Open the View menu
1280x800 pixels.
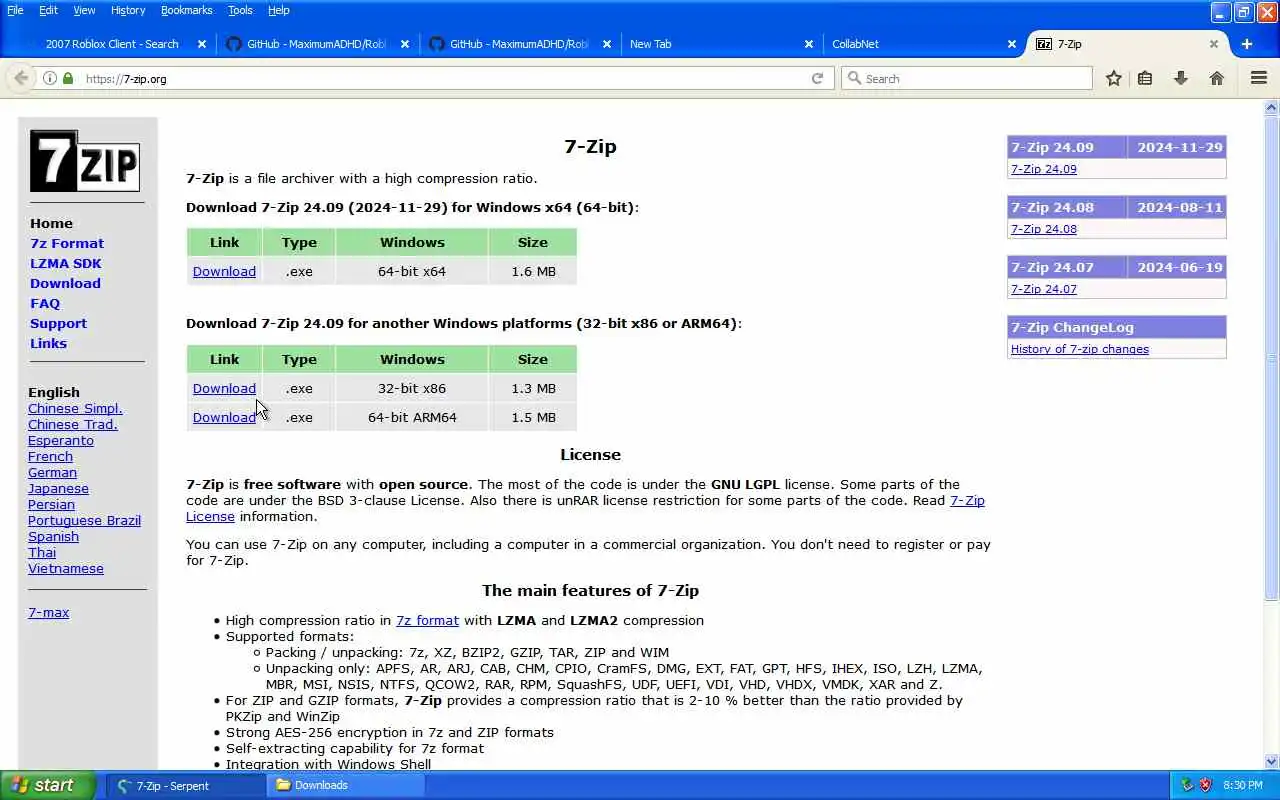point(84,10)
